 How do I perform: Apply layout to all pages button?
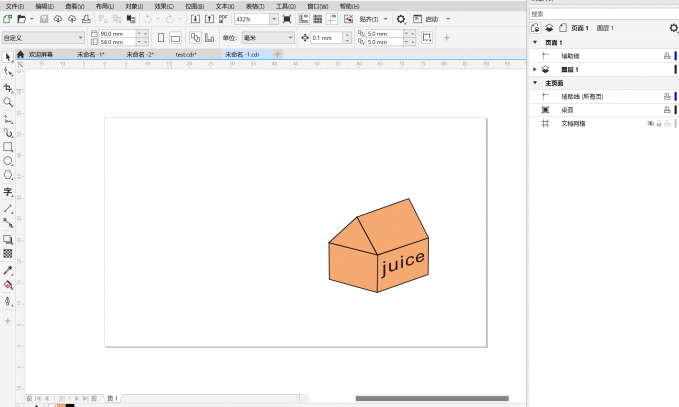195,38
